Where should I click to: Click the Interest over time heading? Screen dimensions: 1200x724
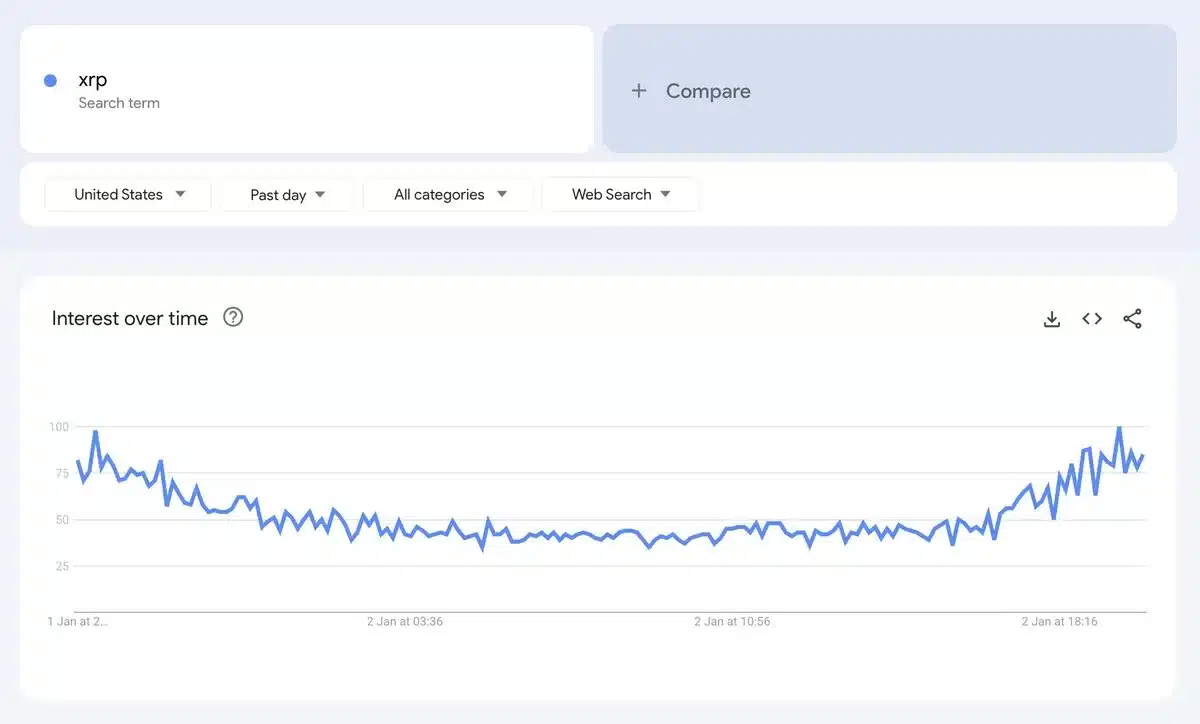[129, 318]
